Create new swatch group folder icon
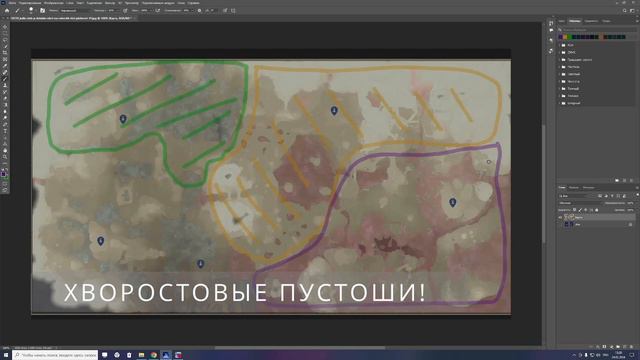 (x=617, y=180)
